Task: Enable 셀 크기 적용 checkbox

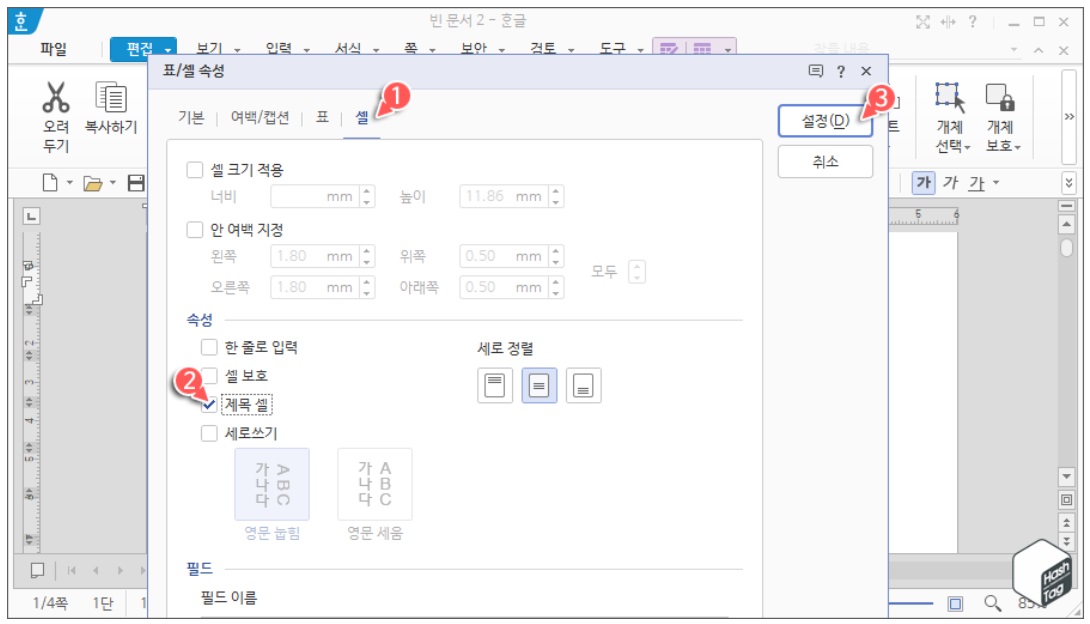Action: pos(195,170)
